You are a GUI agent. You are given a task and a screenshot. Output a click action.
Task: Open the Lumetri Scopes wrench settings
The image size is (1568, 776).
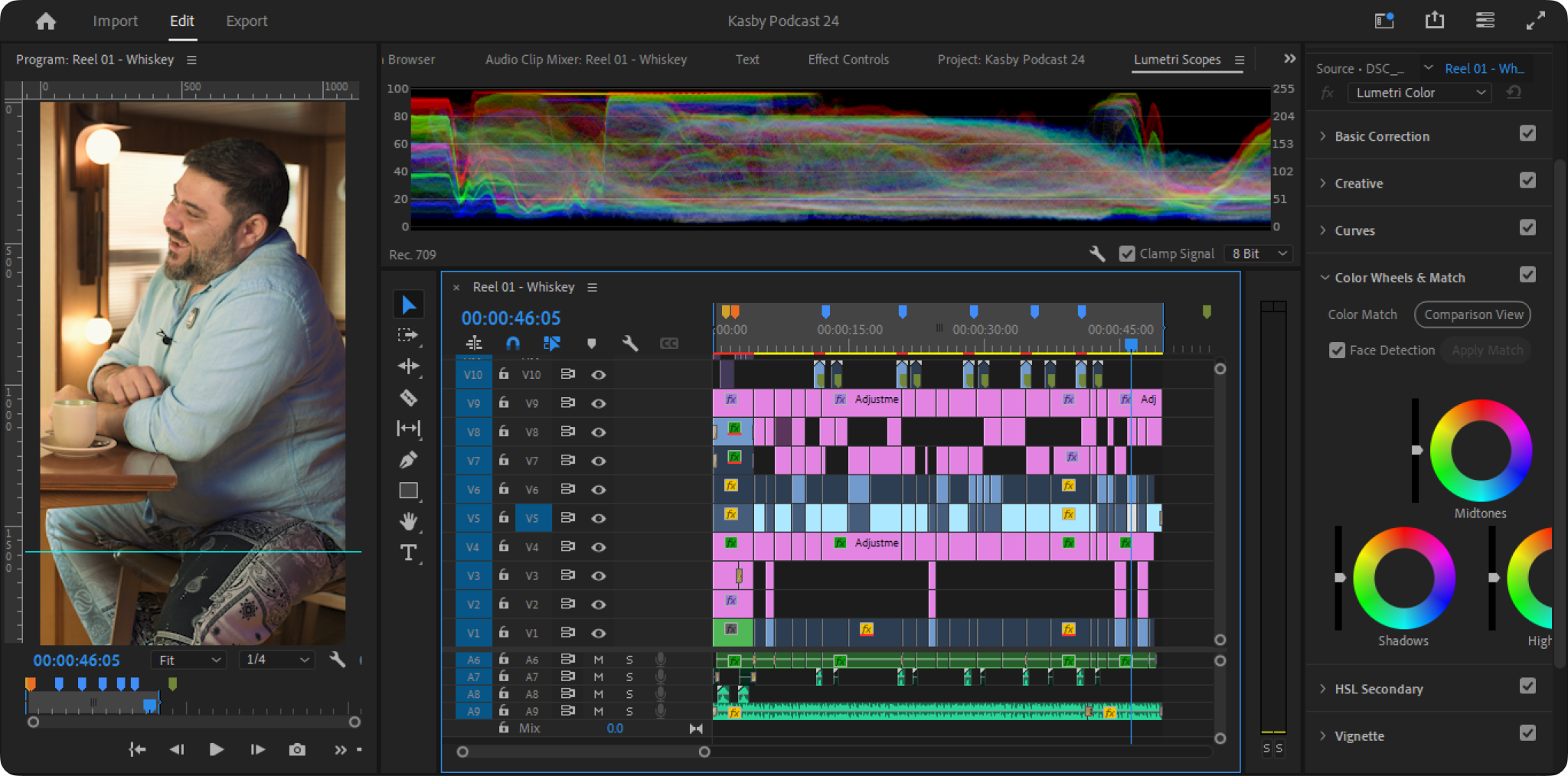1096,253
